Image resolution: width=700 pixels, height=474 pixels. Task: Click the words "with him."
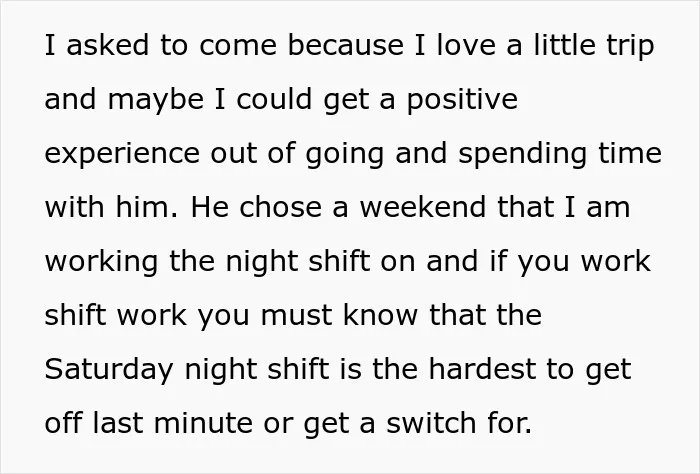pyautogui.click(x=112, y=207)
